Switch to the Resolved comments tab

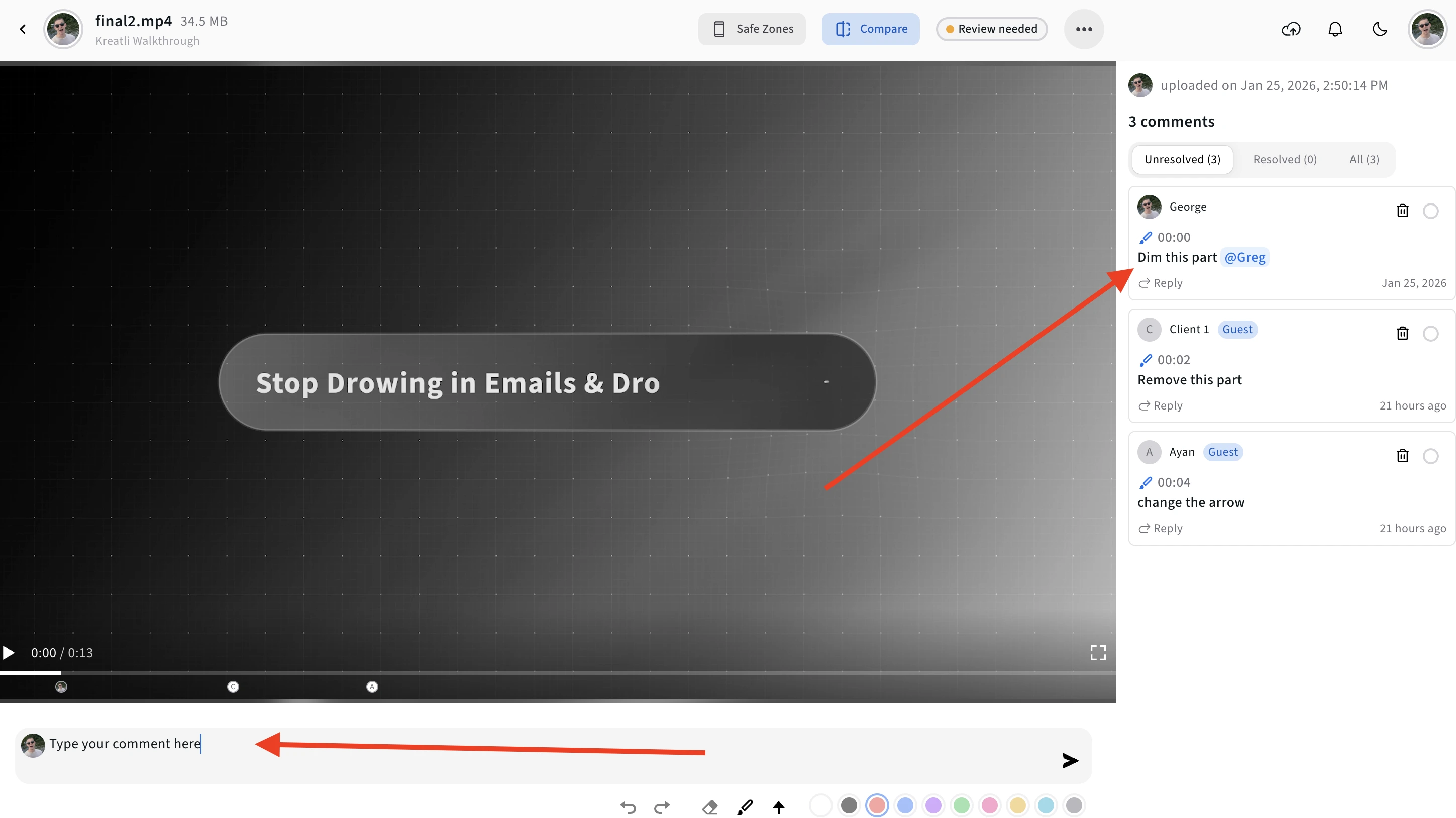(1285, 159)
